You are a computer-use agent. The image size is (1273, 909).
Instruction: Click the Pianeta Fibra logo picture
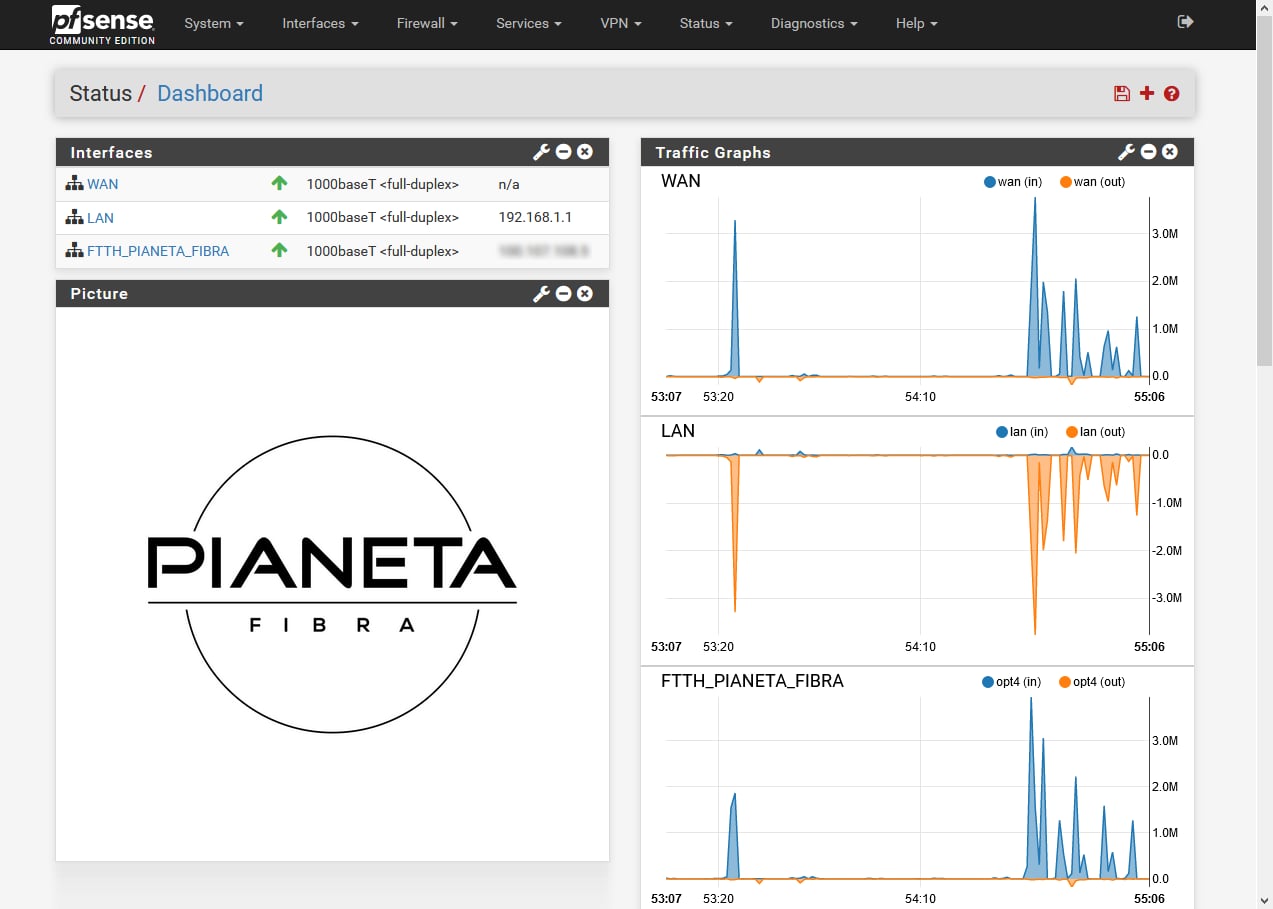[332, 583]
